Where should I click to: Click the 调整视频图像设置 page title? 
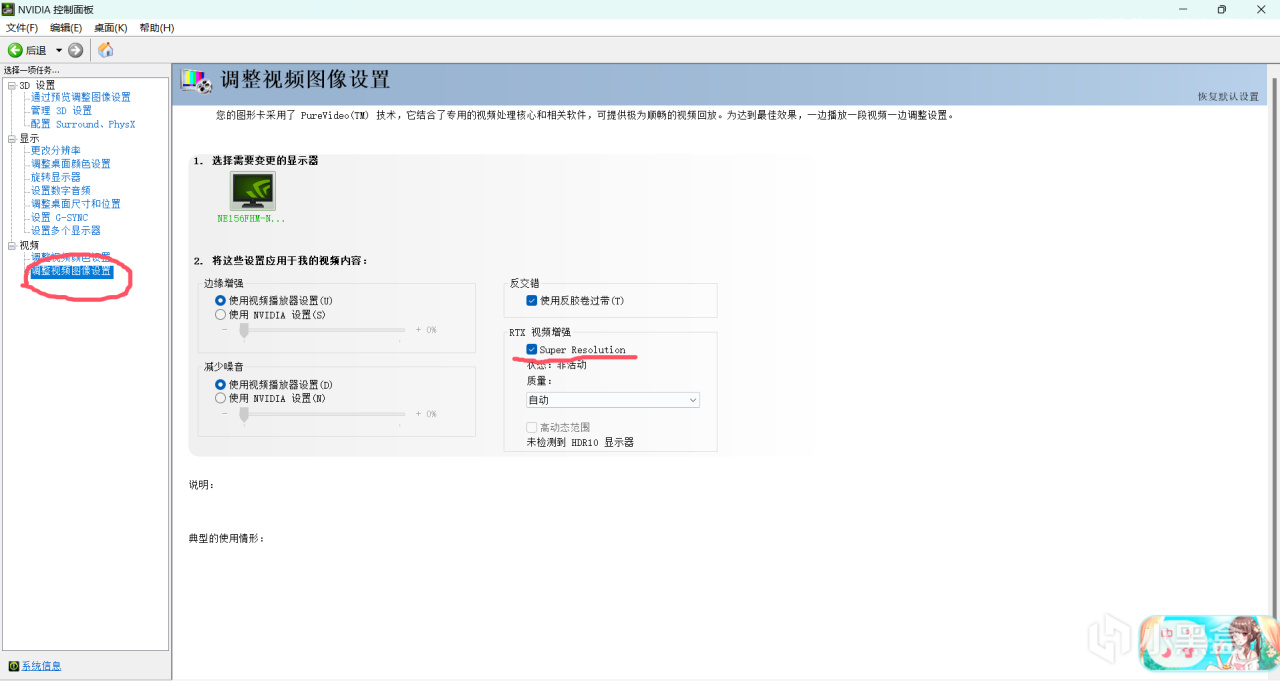pyautogui.click(x=305, y=80)
